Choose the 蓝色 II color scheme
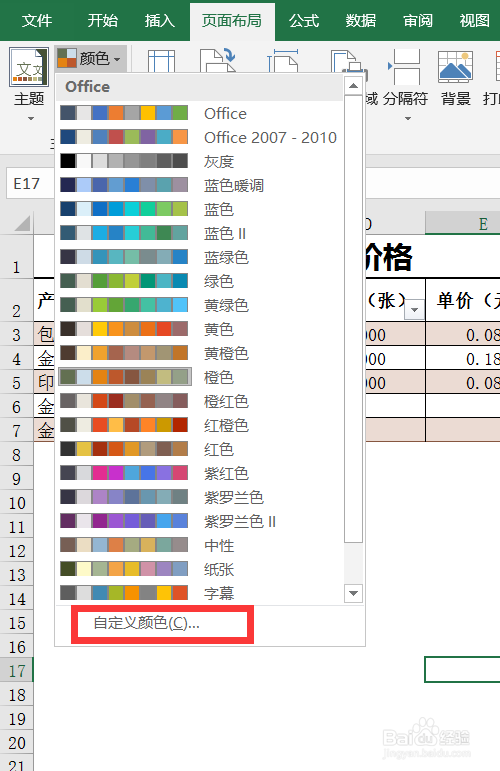The width and height of the screenshot is (500, 771). pos(200,233)
